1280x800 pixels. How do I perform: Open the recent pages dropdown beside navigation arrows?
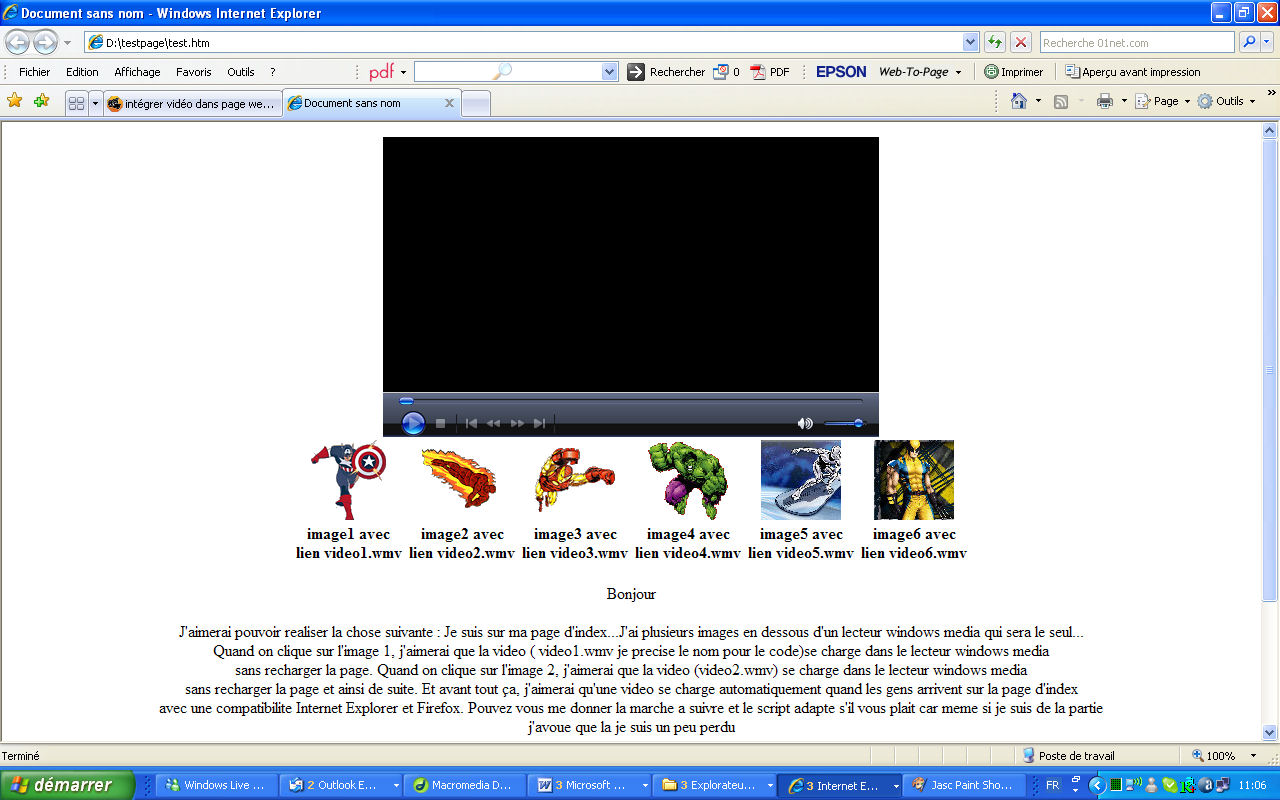pyautogui.click(x=68, y=43)
